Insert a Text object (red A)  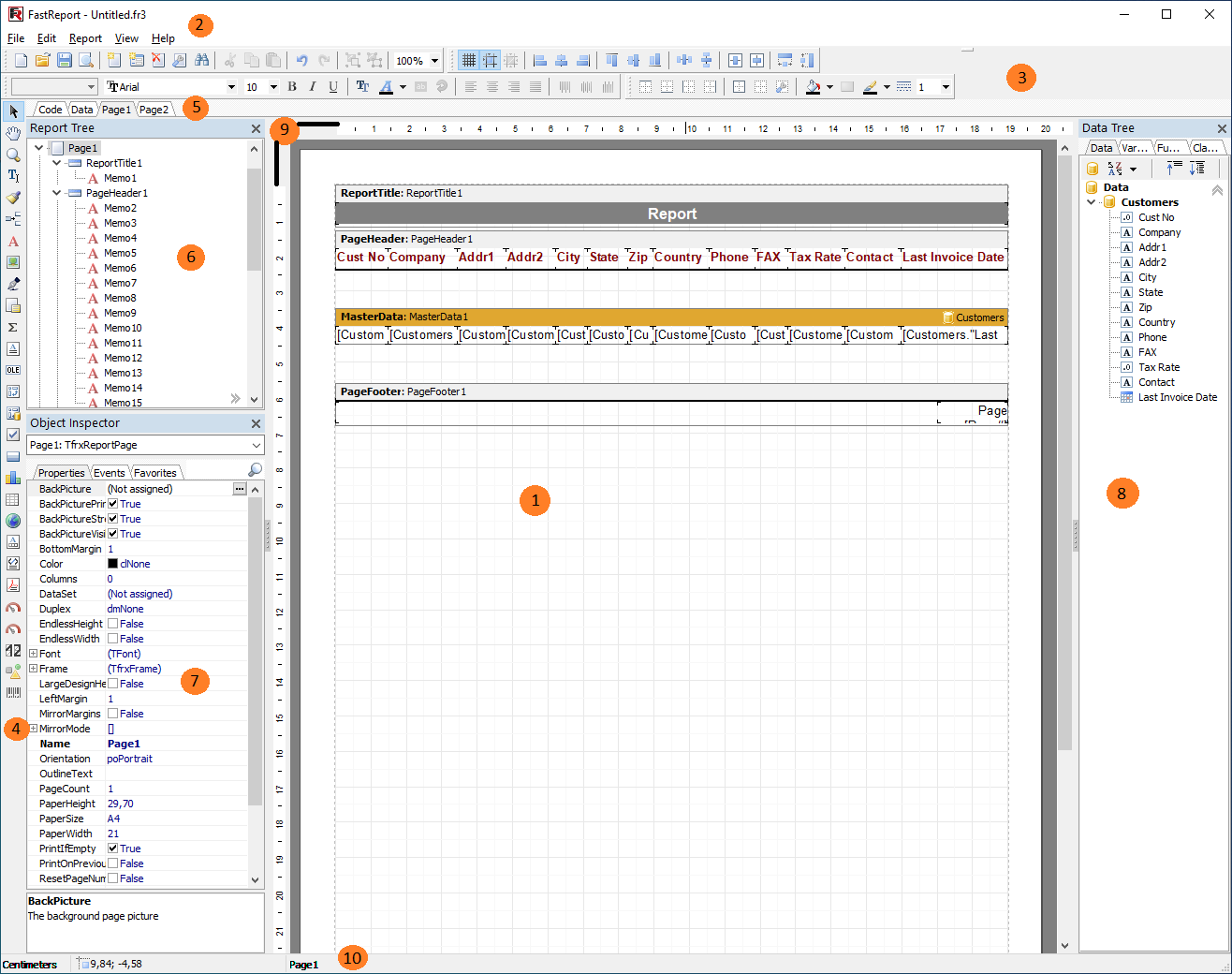coord(13,242)
